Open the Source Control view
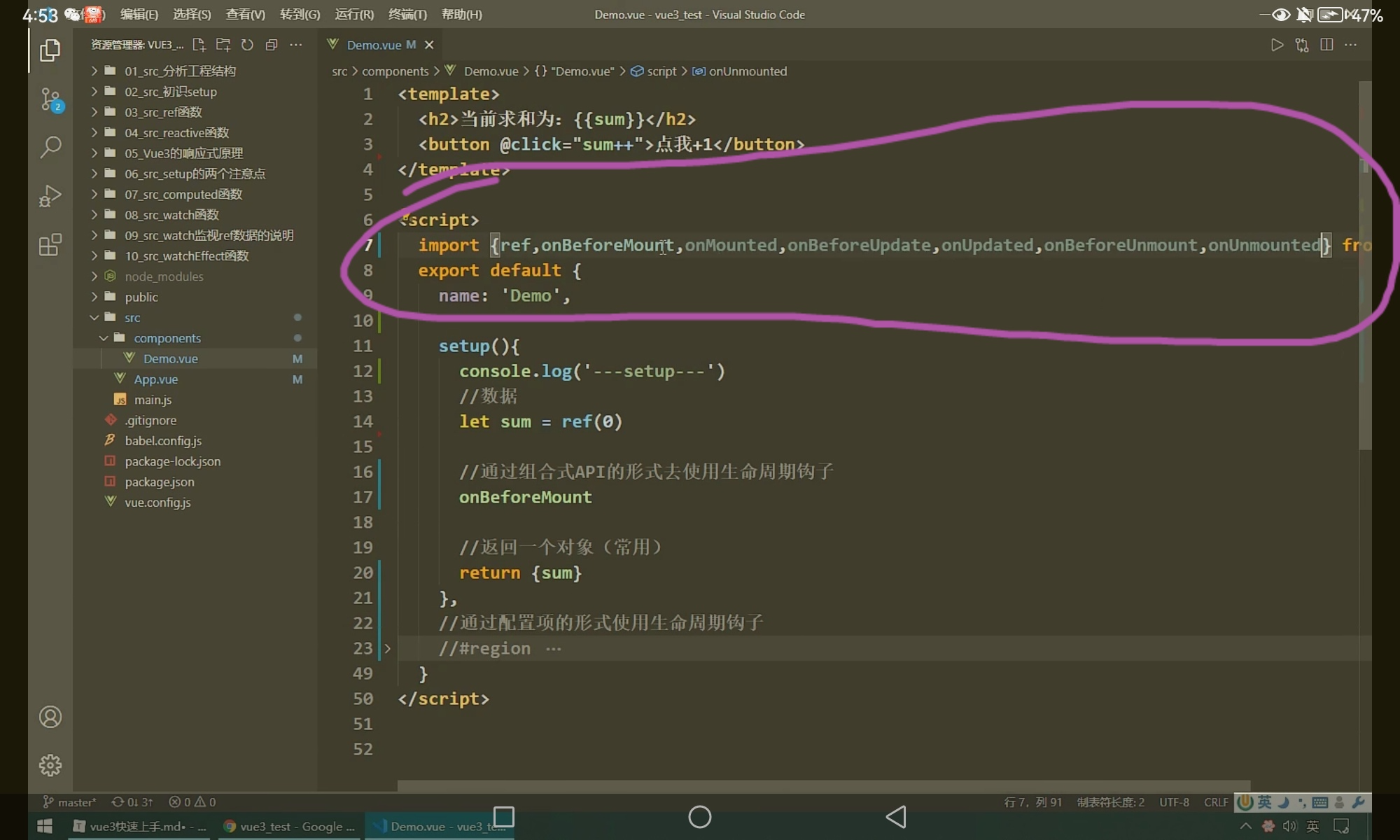 pyautogui.click(x=50, y=99)
